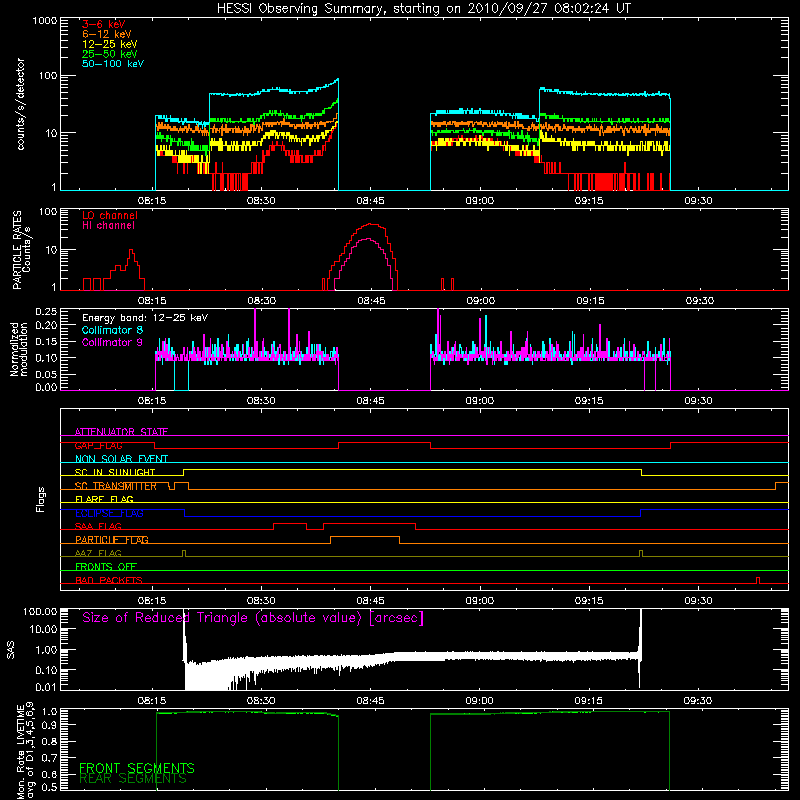Select the green 25-50 keV legend label

[x=110, y=54]
